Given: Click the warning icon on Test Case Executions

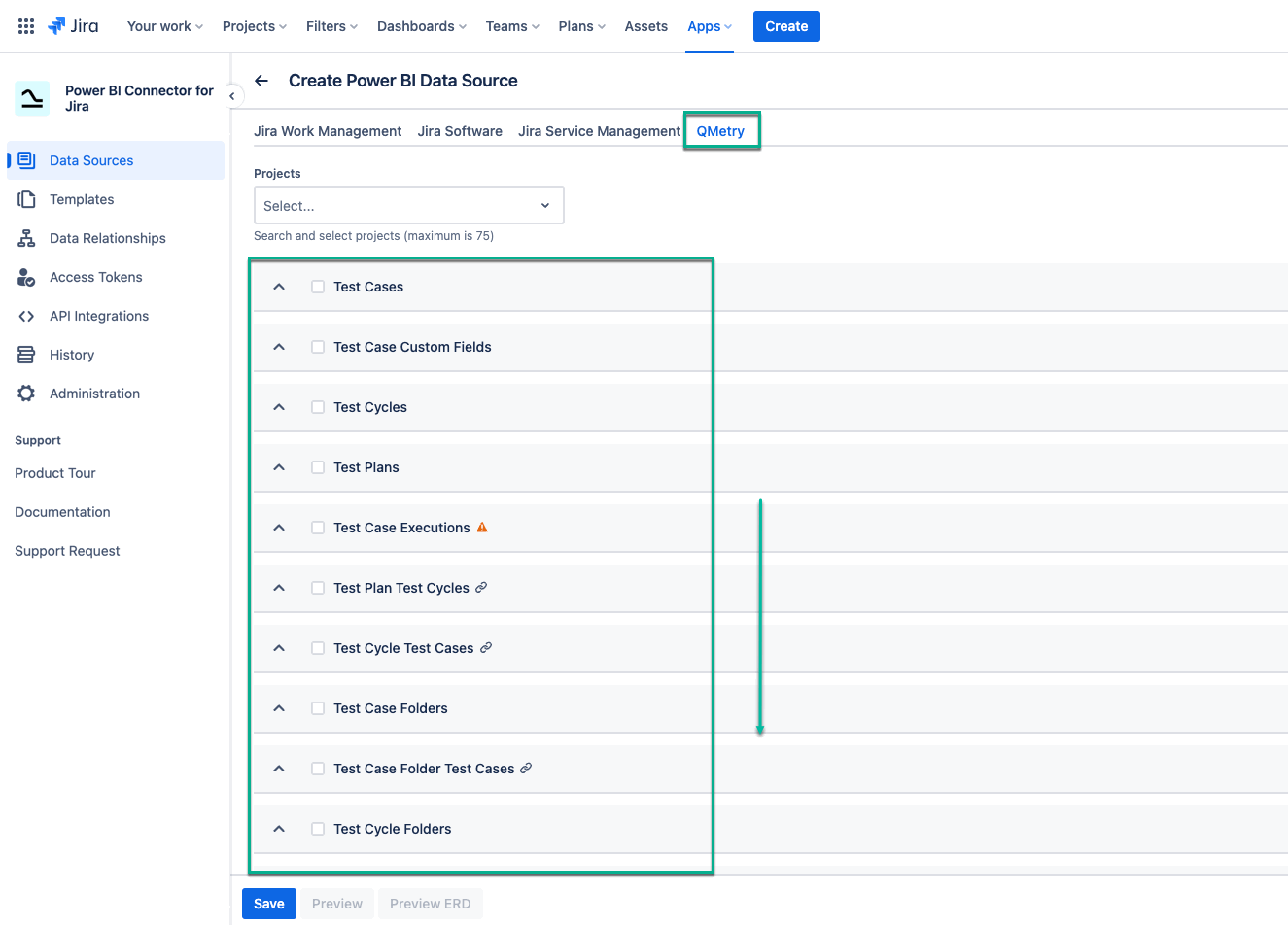Looking at the screenshot, I should 482,527.
